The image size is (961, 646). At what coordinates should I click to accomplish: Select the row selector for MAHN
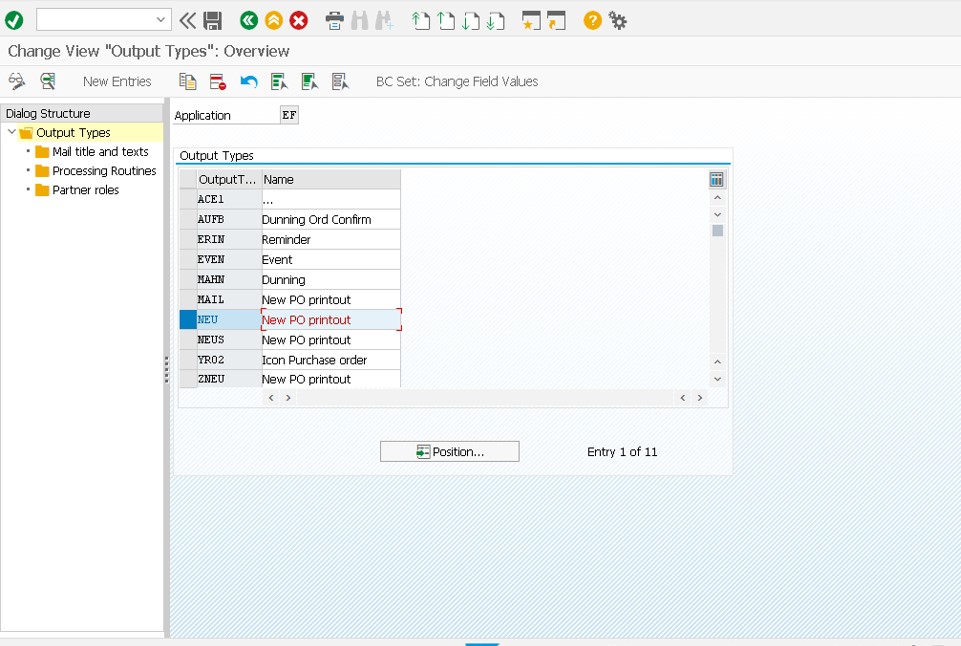188,279
